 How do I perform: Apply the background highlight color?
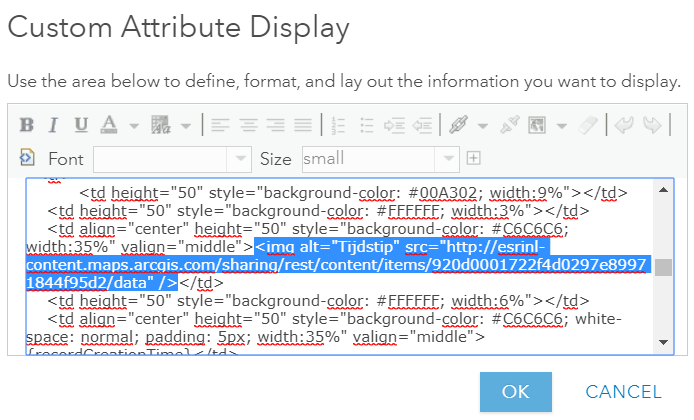[161, 125]
